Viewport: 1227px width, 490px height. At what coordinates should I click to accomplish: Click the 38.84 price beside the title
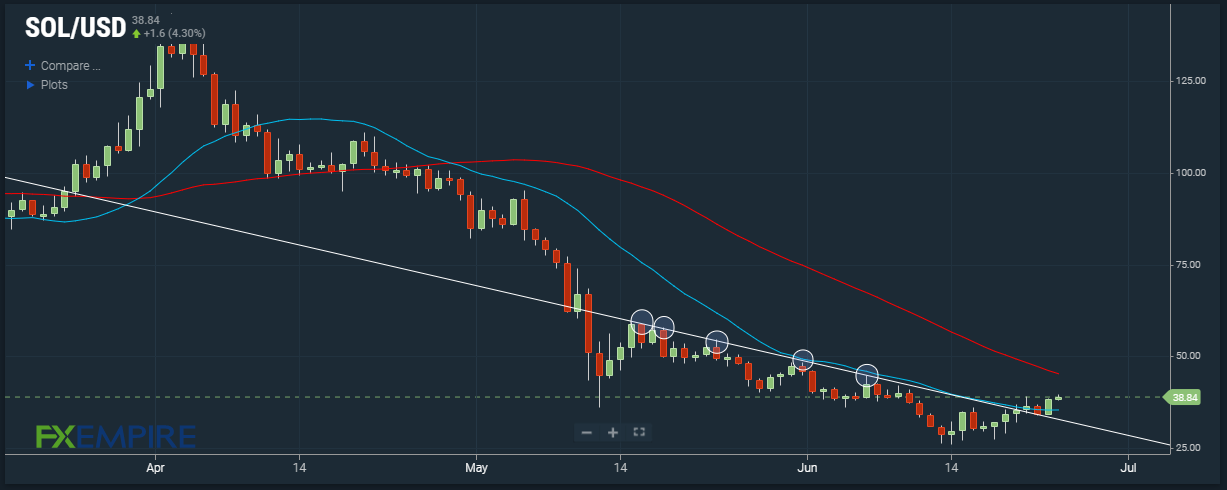(146, 20)
